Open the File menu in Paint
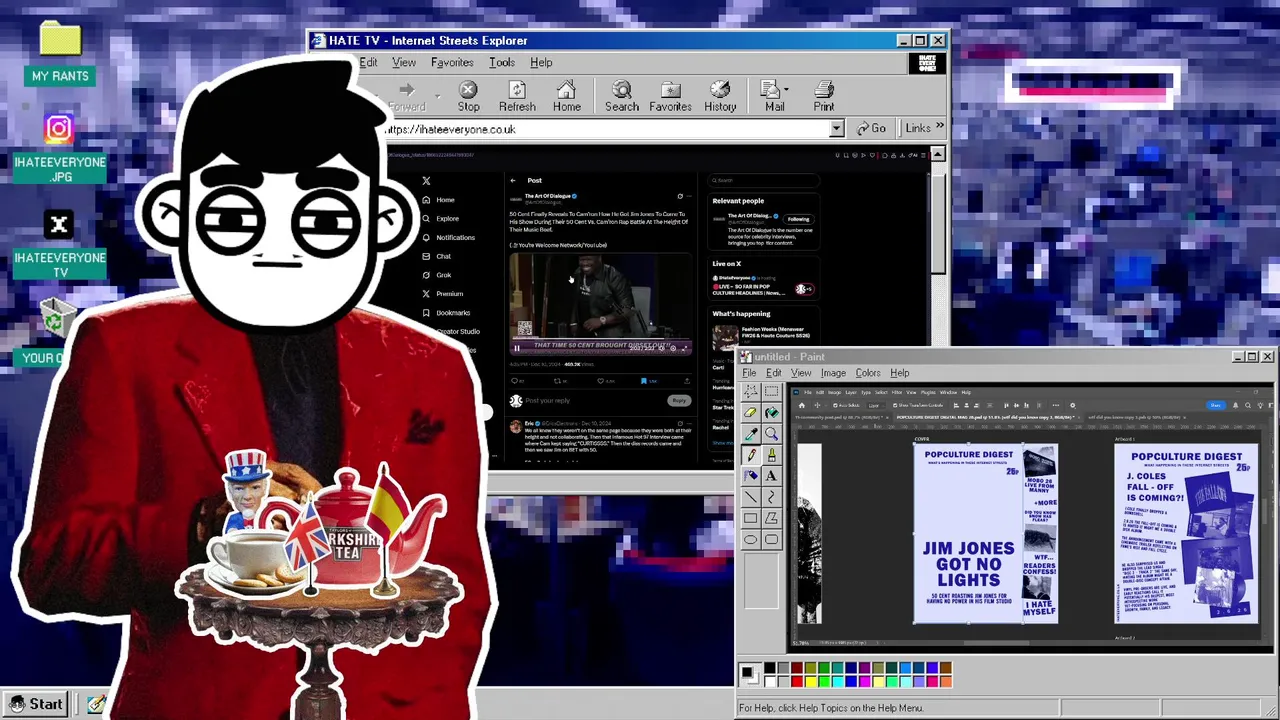The width and height of the screenshot is (1280, 720). click(749, 373)
